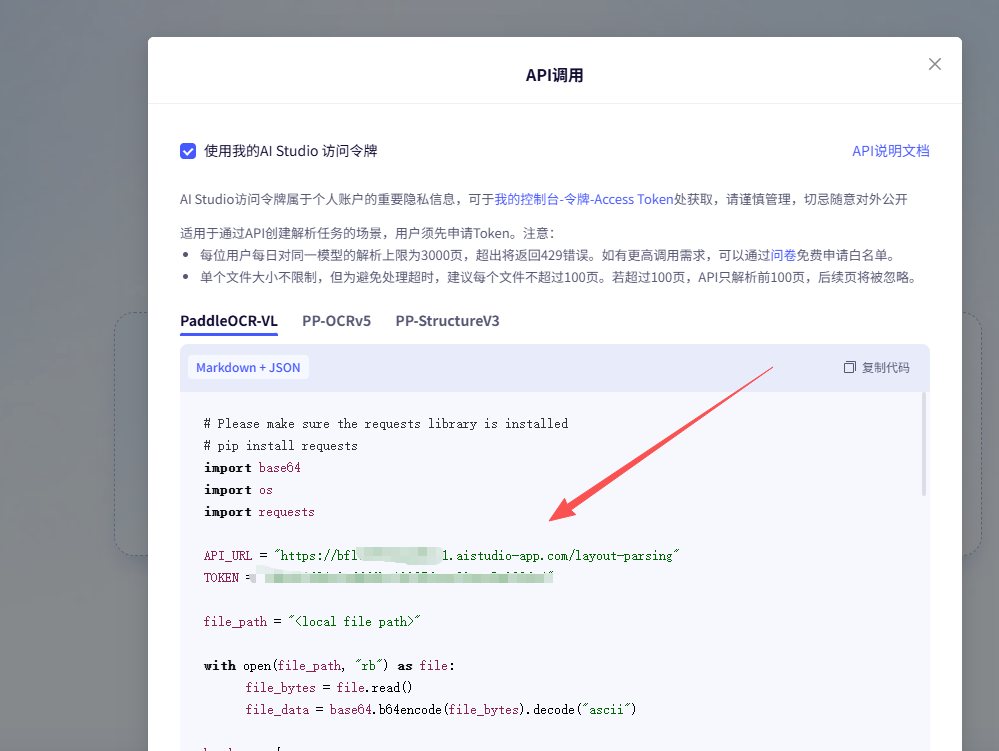
Task: Click the "import requests" code line
Action: pyautogui.click(x=259, y=511)
